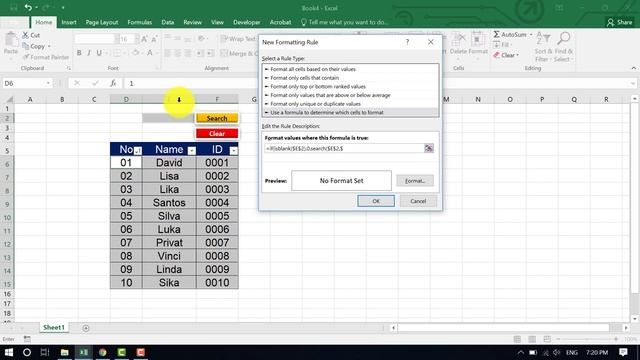Click Tell me what you want to do
640x360 pixels.
pos(344,22)
